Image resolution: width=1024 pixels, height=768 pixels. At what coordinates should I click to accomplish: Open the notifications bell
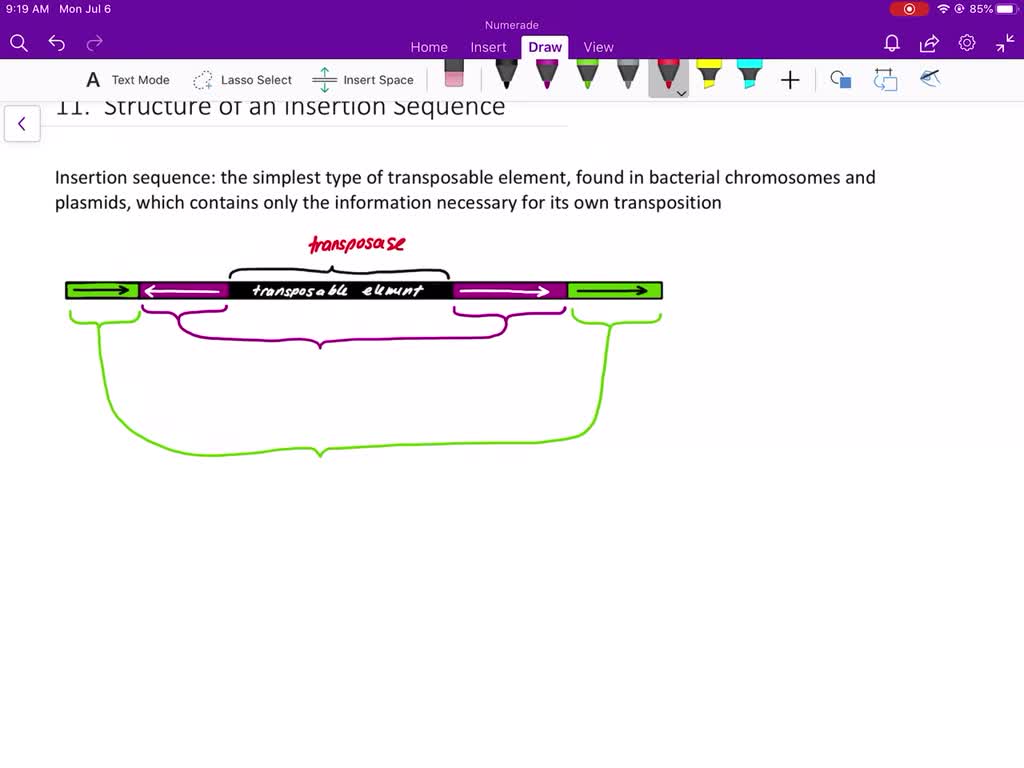[891, 44]
